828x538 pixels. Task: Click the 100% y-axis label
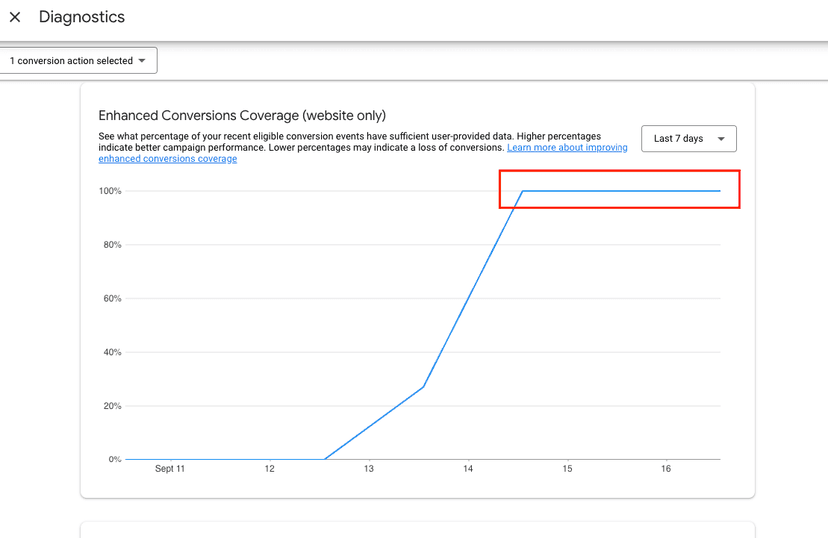(x=110, y=191)
